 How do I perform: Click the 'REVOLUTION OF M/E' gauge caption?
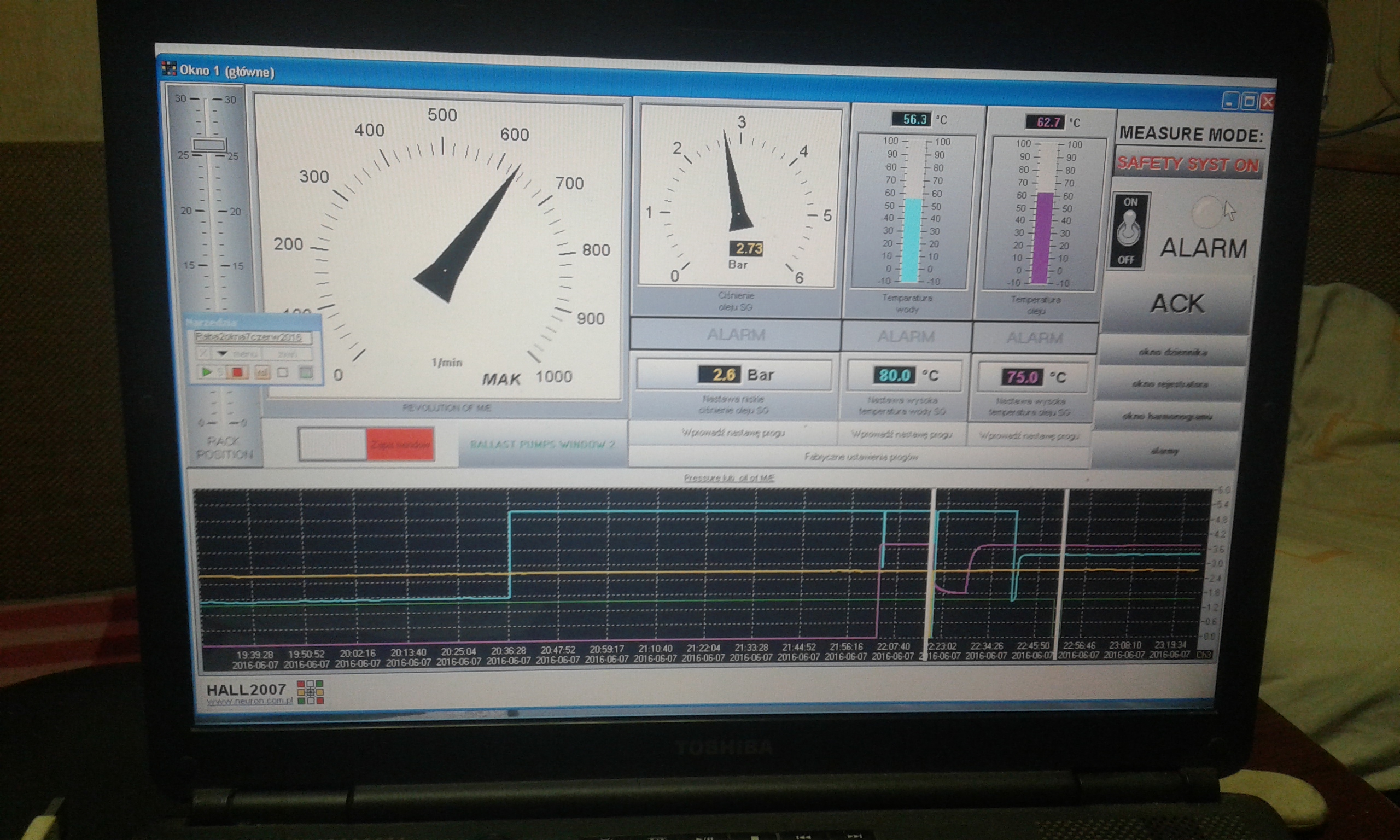click(446, 407)
